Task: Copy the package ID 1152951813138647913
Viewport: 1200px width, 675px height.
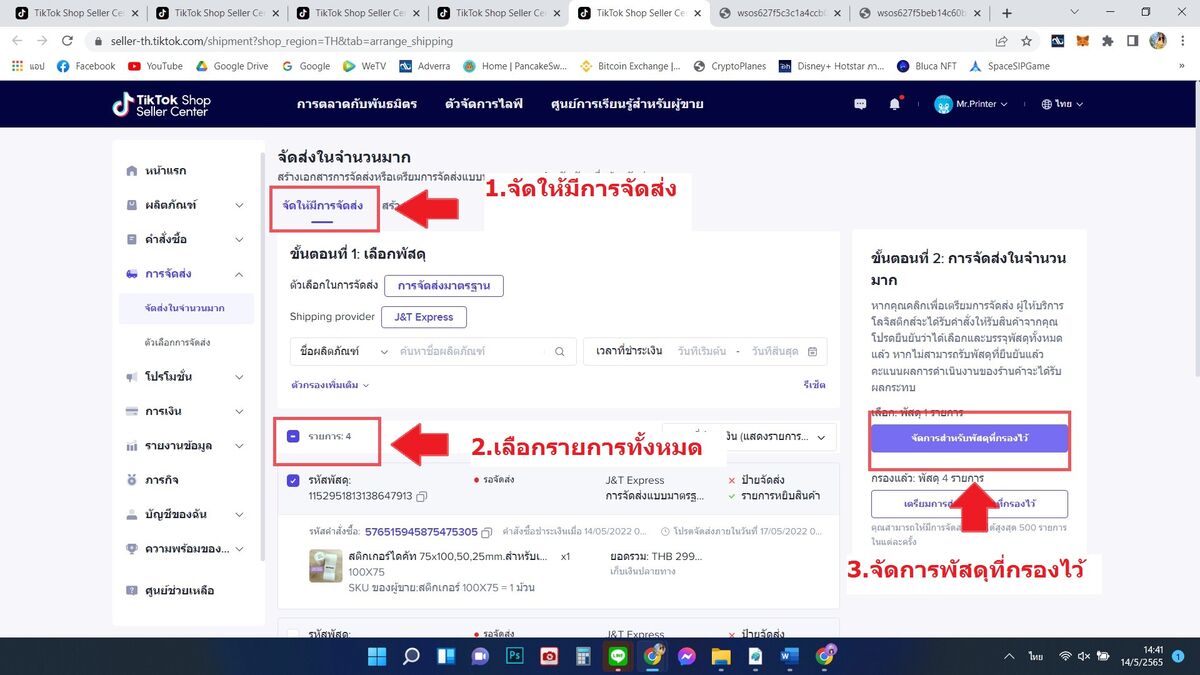Action: point(422,496)
